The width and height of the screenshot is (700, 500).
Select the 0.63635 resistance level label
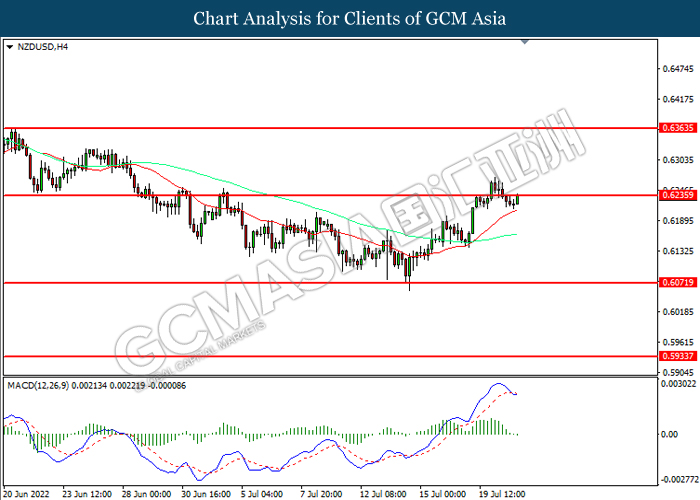678,128
